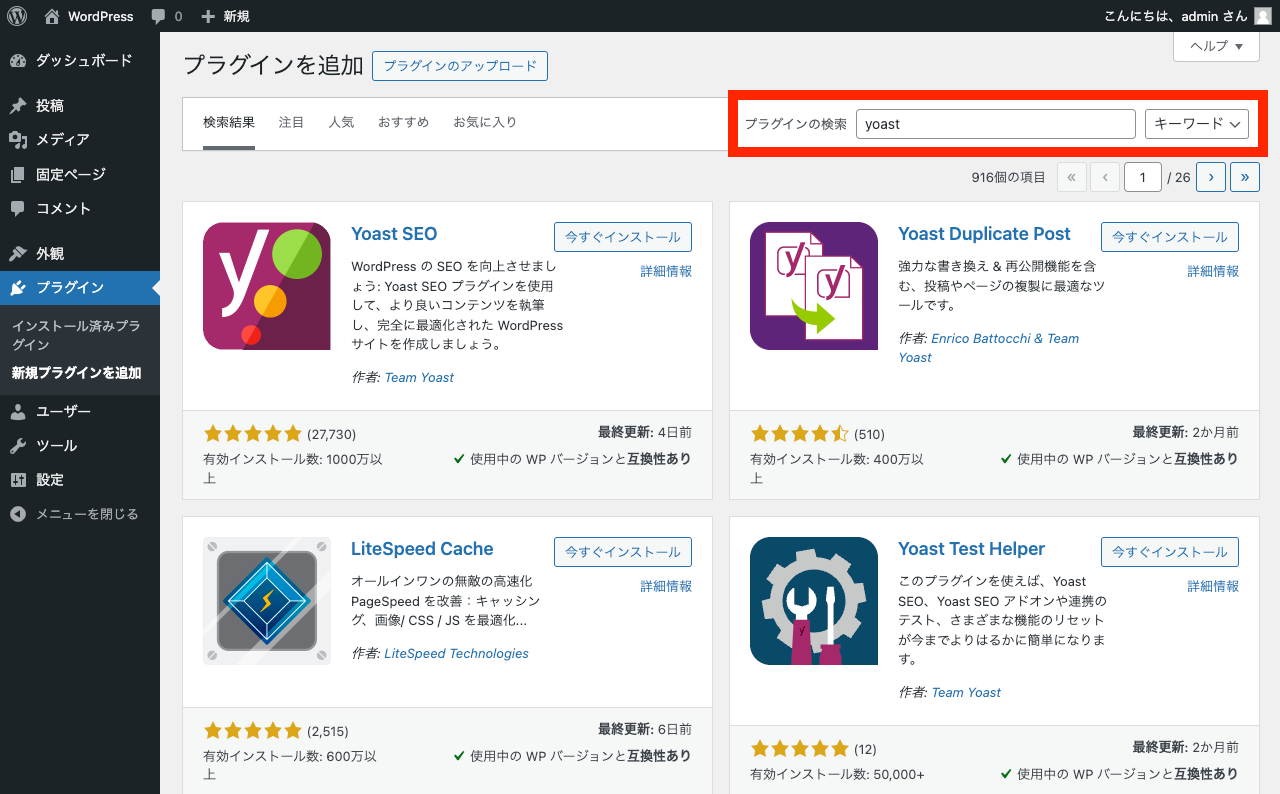Switch to the おすすめ tab

tap(403, 123)
